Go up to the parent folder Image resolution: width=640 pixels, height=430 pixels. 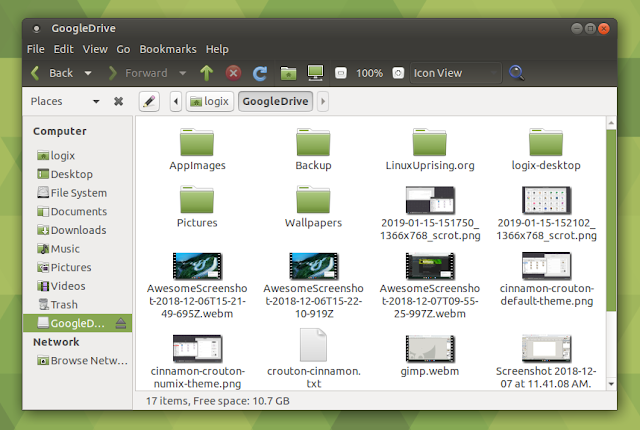pyautogui.click(x=207, y=73)
